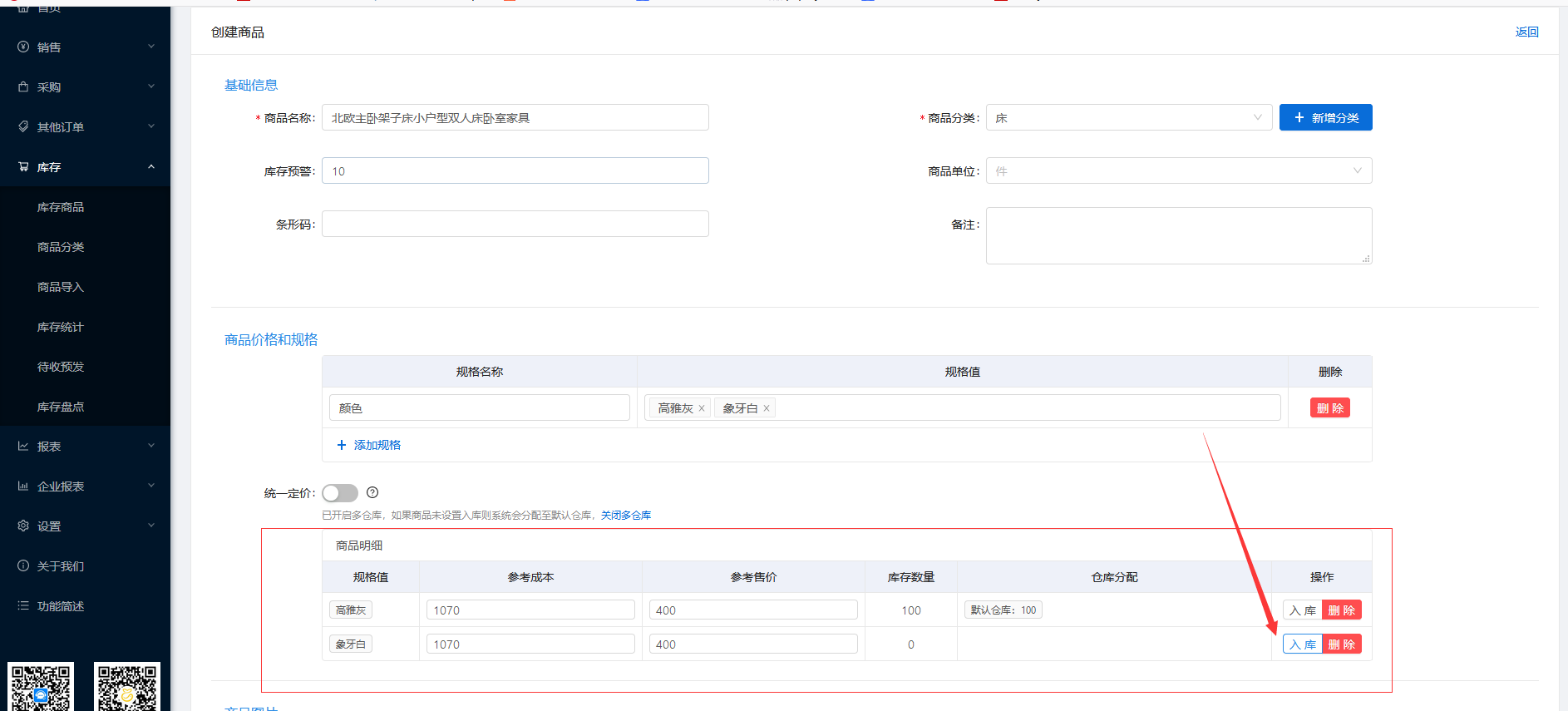1568x711 pixels.
Task: Focus the 库存预警 input field
Action: click(515, 171)
